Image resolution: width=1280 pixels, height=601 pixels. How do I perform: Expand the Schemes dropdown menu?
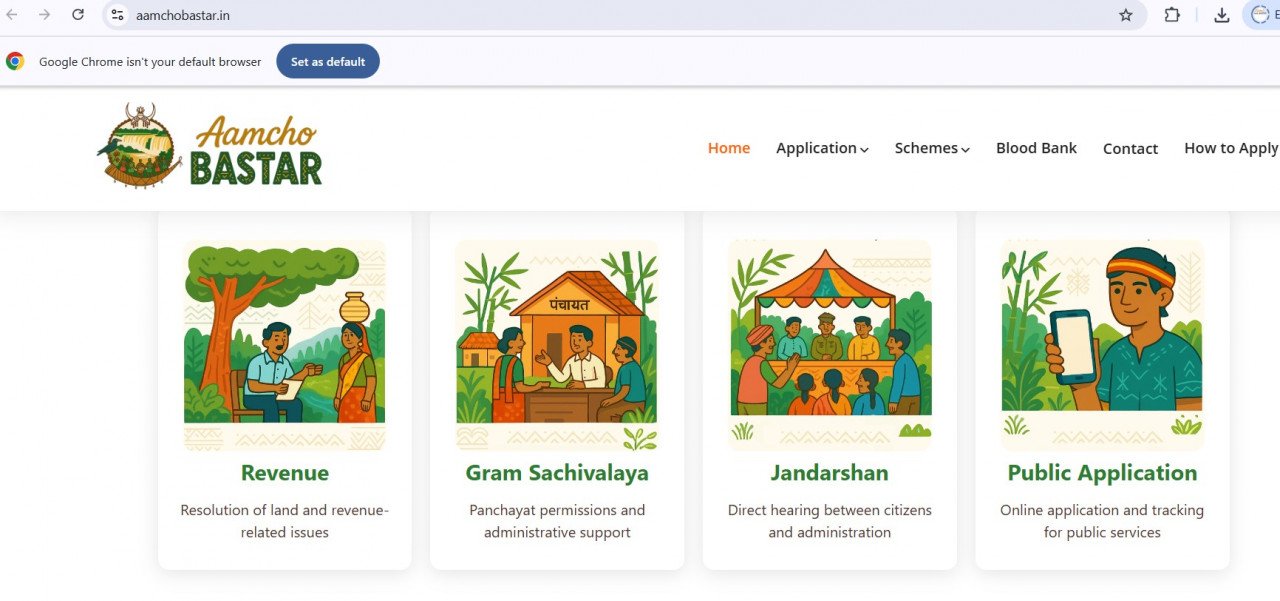[932, 148]
